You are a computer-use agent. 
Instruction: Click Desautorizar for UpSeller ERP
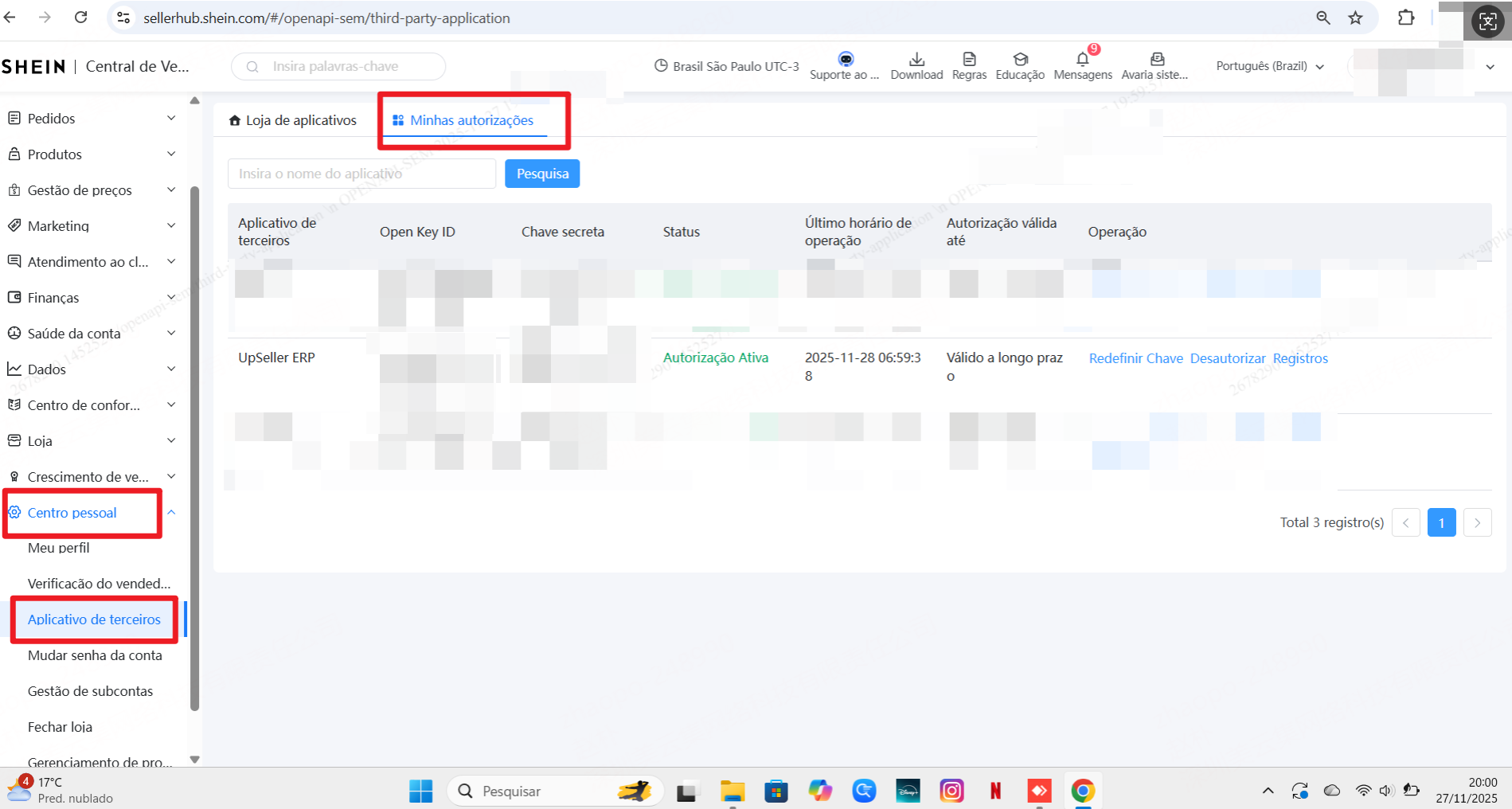coord(1227,358)
